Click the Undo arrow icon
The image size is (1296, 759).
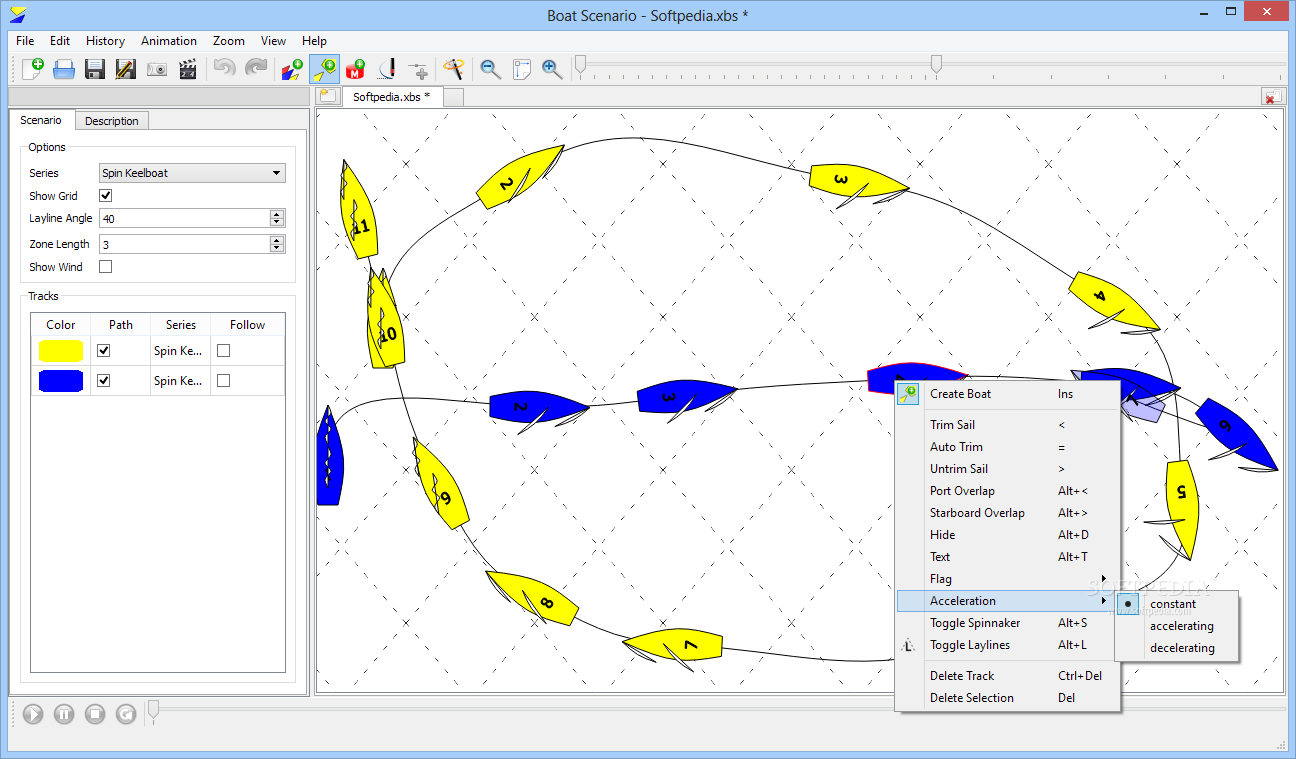(225, 69)
